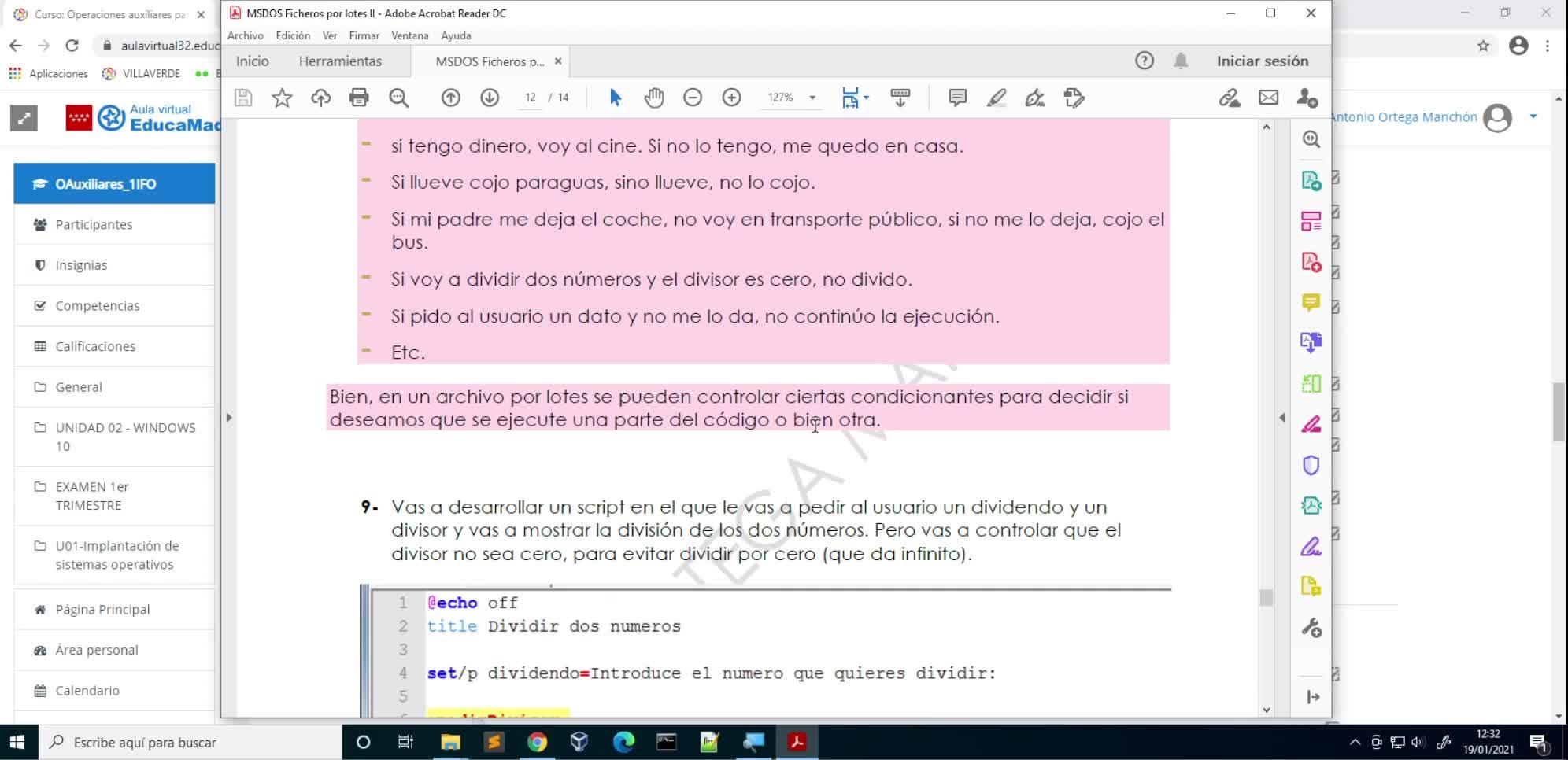The image size is (1568, 760).
Task: Expand the fit page options arrow
Action: coord(866,98)
